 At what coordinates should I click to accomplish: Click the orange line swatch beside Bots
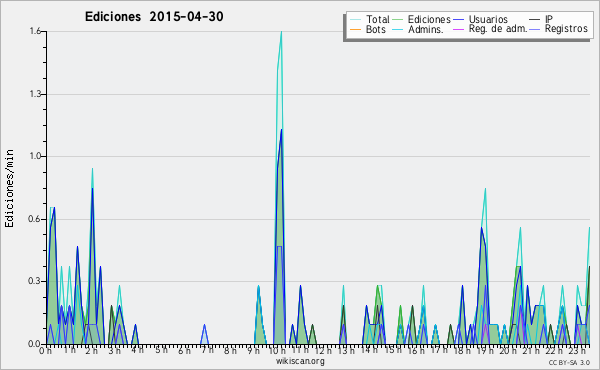(x=355, y=29)
